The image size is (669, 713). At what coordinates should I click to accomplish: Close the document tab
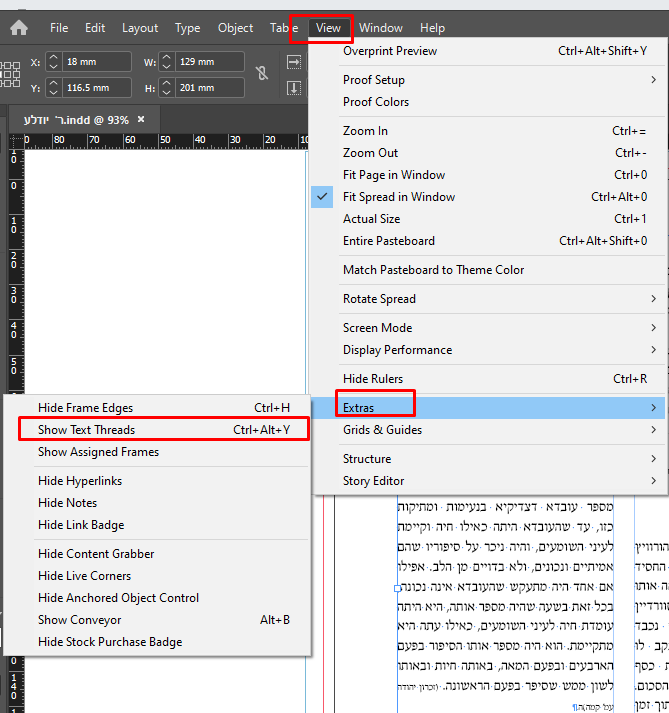click(x=141, y=119)
